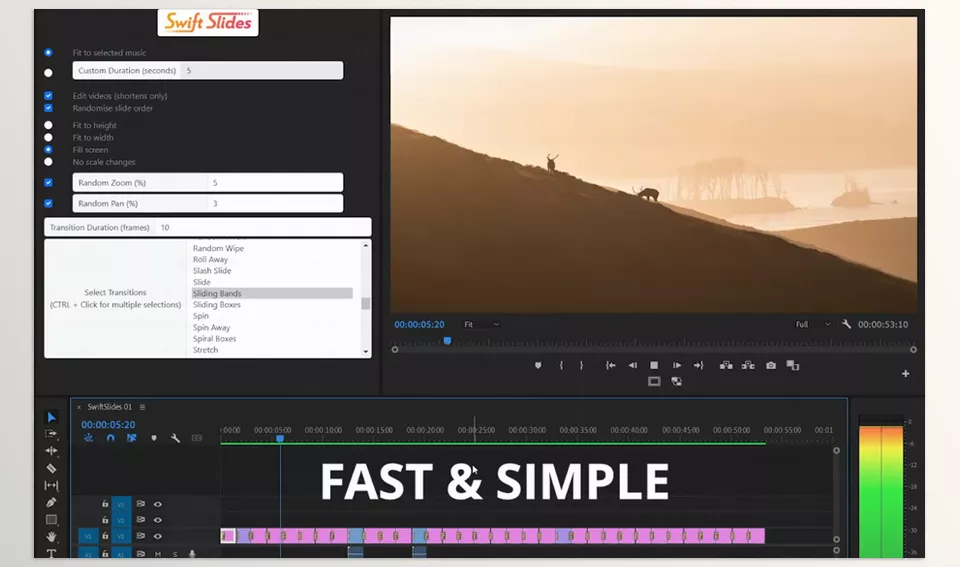Click the proxy toggle icon below Stop

677,381
